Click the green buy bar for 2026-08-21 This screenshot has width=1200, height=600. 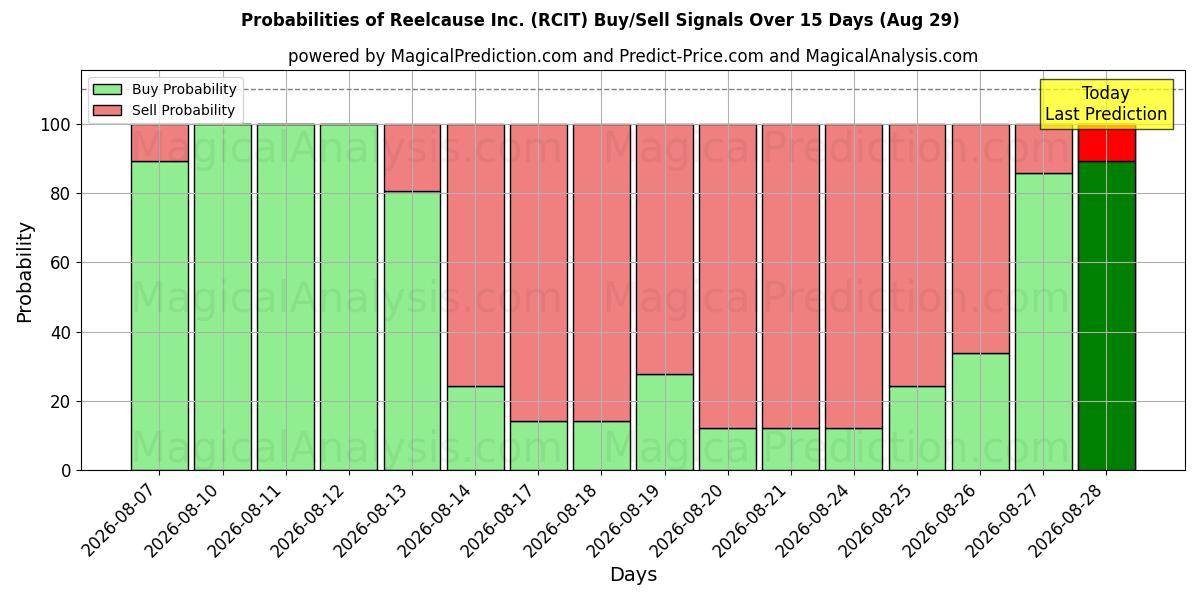click(x=791, y=449)
